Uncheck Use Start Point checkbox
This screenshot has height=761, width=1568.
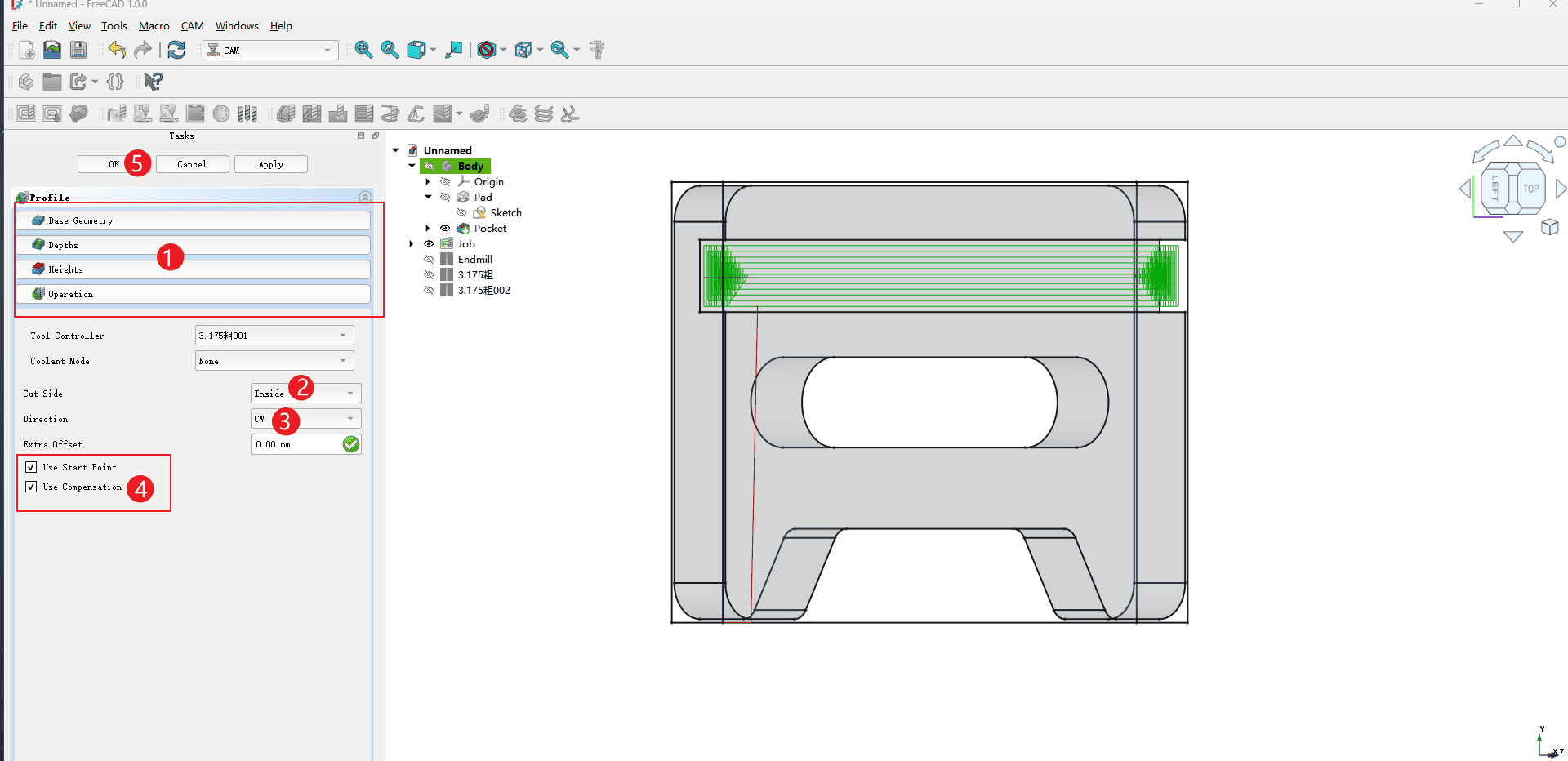[x=31, y=467]
